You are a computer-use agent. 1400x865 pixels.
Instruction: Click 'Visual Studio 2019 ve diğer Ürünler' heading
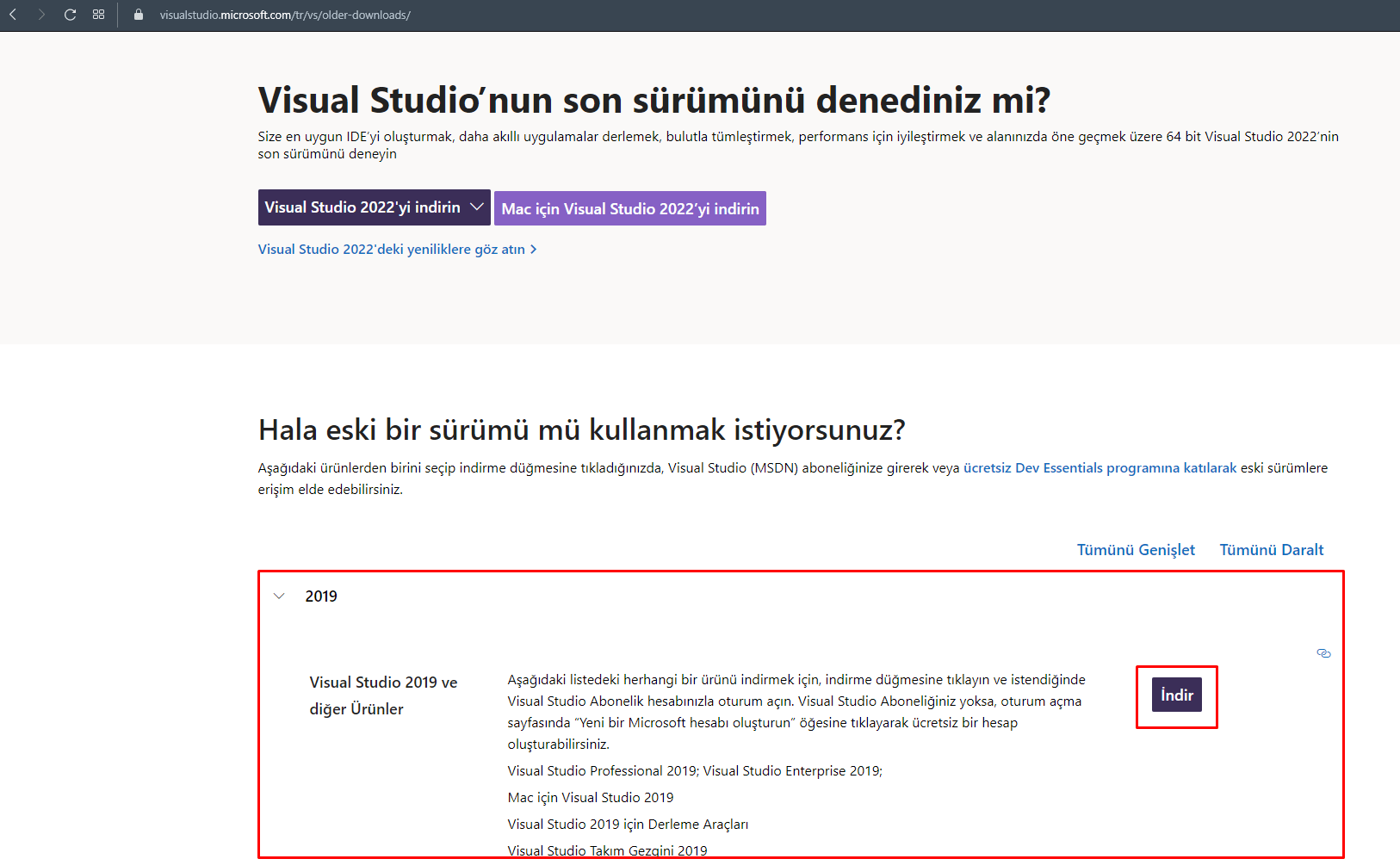click(384, 695)
